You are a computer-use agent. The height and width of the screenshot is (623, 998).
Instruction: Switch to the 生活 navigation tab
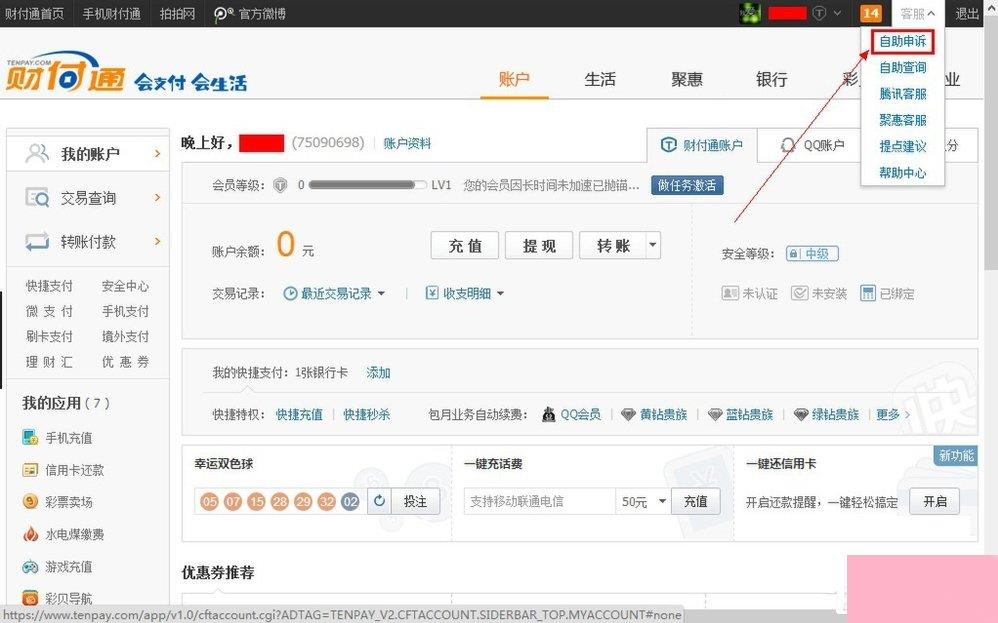tap(600, 80)
